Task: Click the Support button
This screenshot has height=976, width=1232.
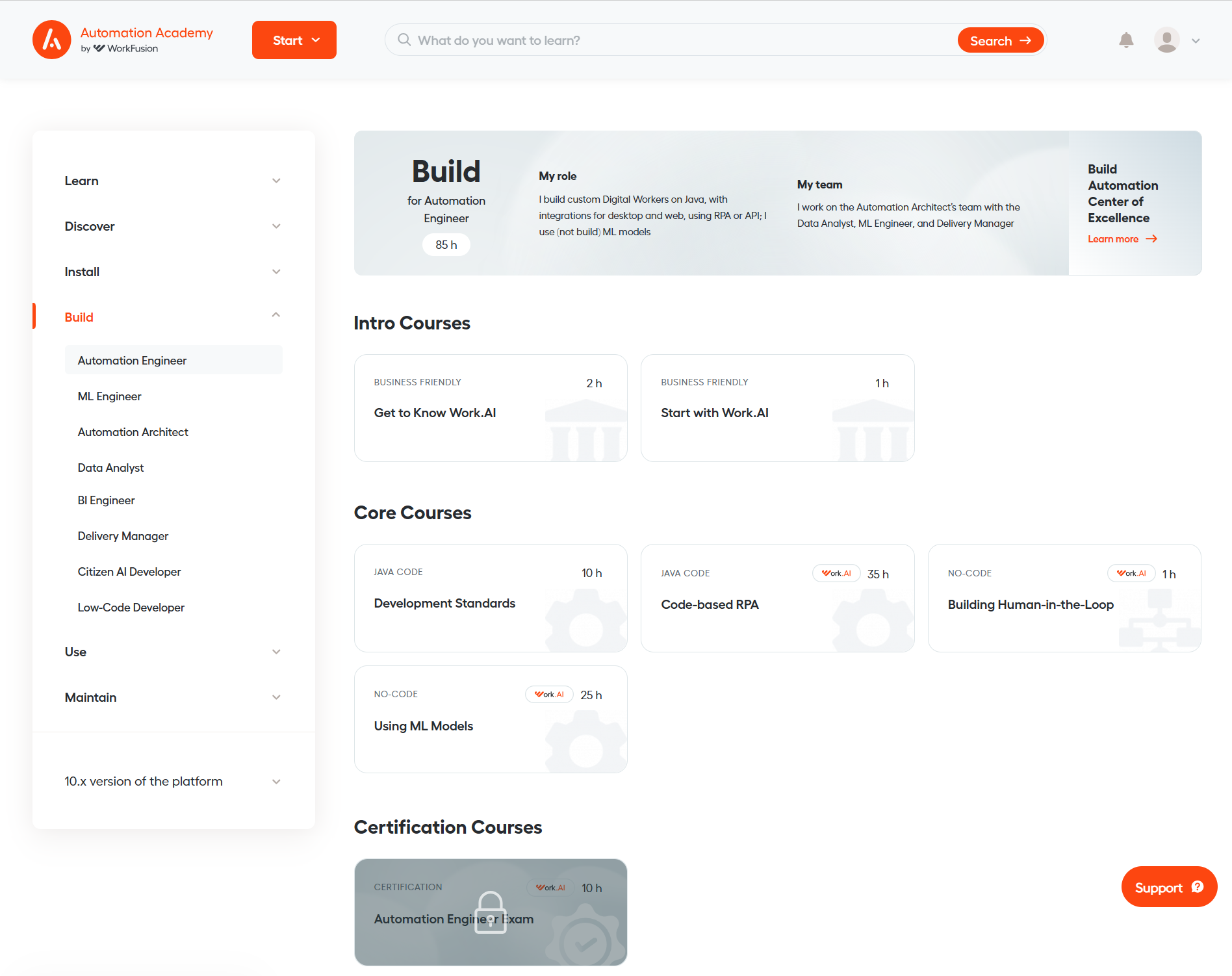Action: point(1169,887)
